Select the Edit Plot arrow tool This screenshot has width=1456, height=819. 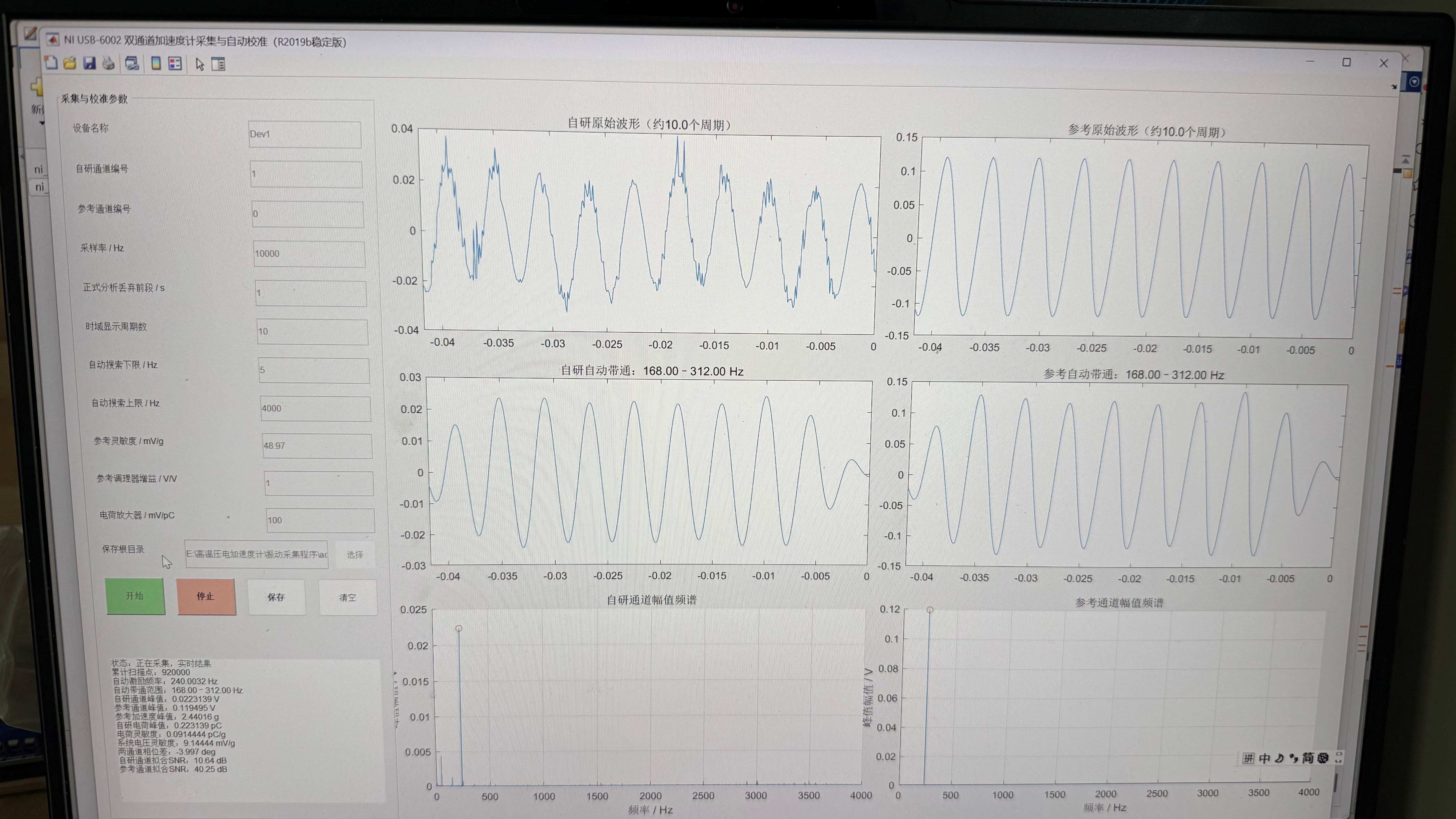click(x=200, y=64)
